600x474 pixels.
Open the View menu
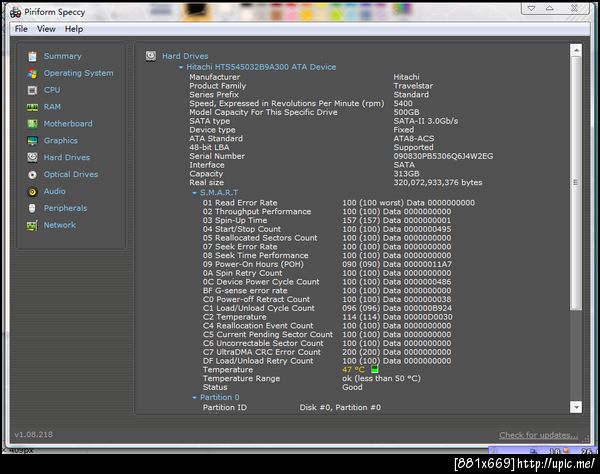46,29
